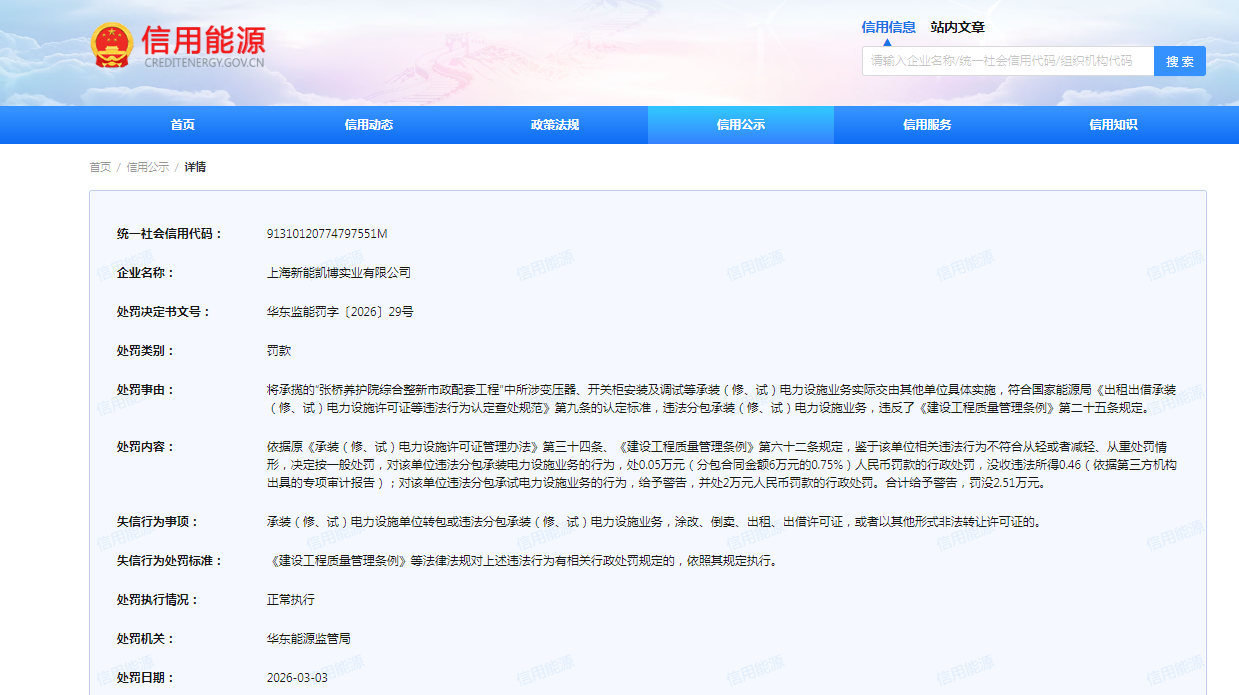The height and width of the screenshot is (695, 1239).
Task: Open 首页 in the navigation bar
Action: (x=183, y=125)
